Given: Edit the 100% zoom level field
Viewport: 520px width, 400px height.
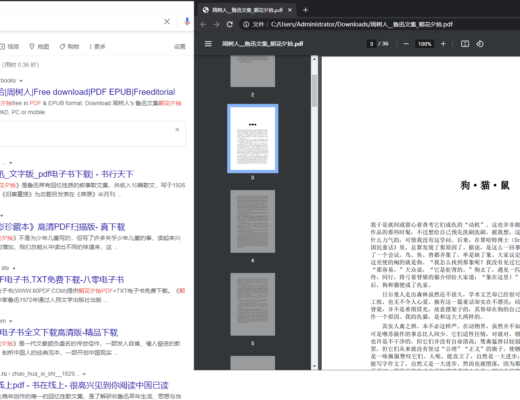Looking at the screenshot, I should click(424, 44).
